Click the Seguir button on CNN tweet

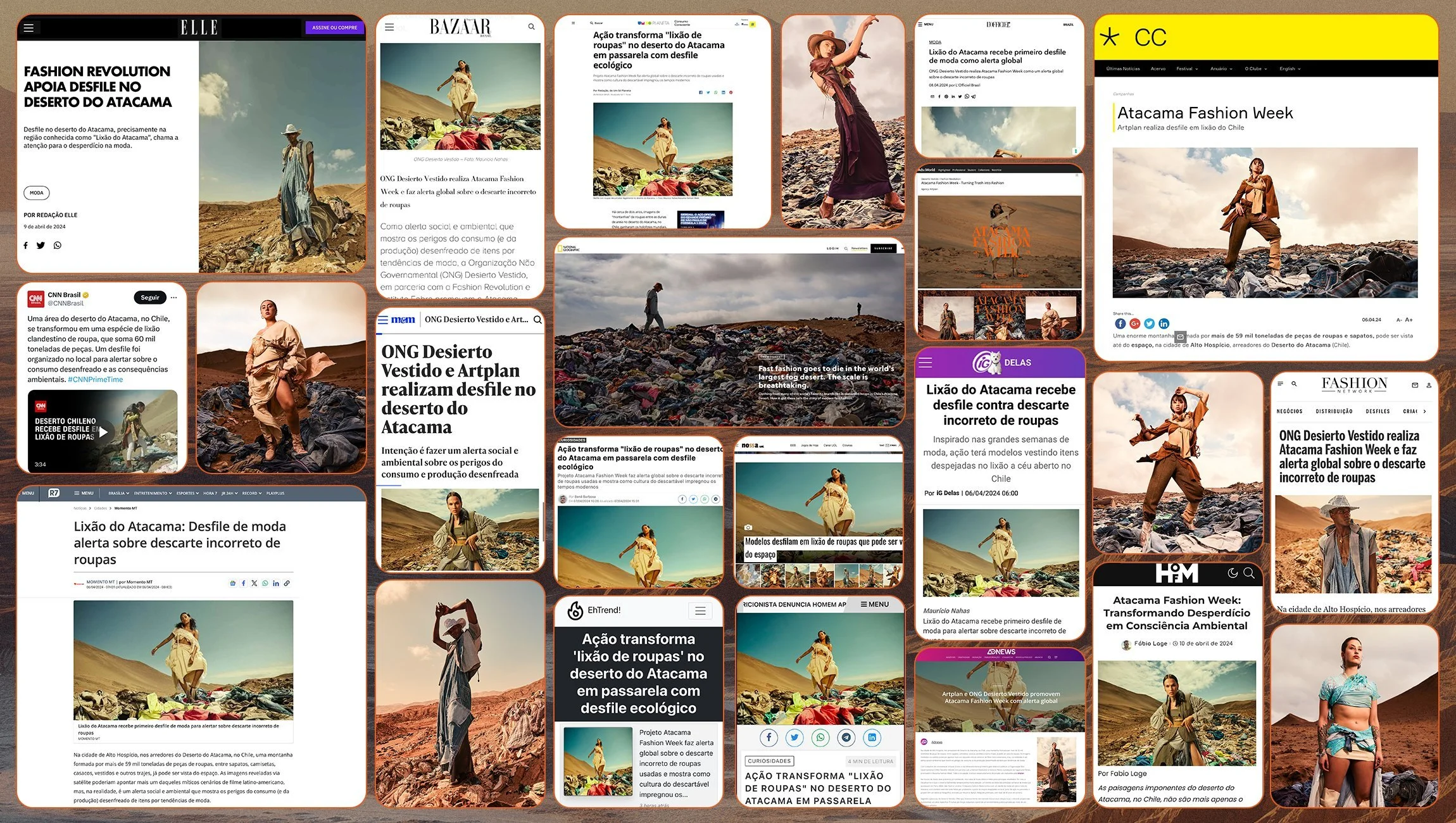point(150,298)
